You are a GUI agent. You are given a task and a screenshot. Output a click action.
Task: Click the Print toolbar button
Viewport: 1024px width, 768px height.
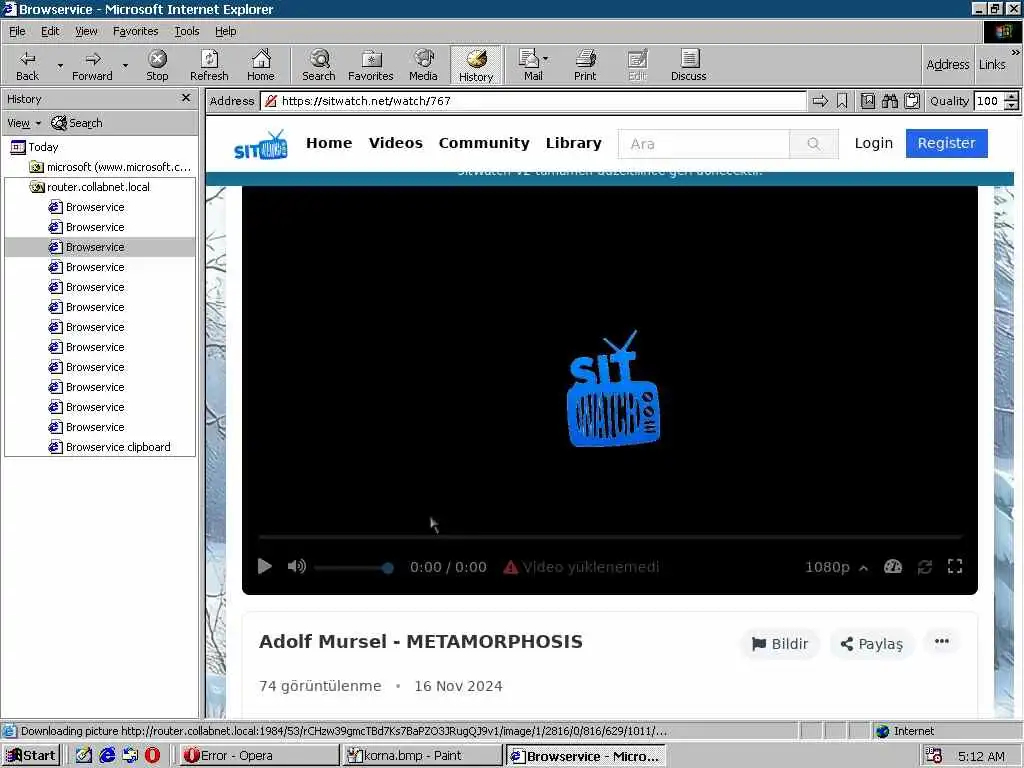click(585, 65)
